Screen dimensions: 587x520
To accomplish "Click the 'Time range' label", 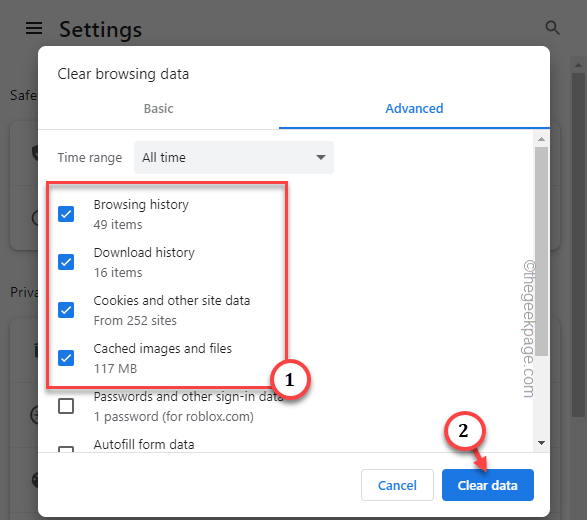I will (89, 158).
